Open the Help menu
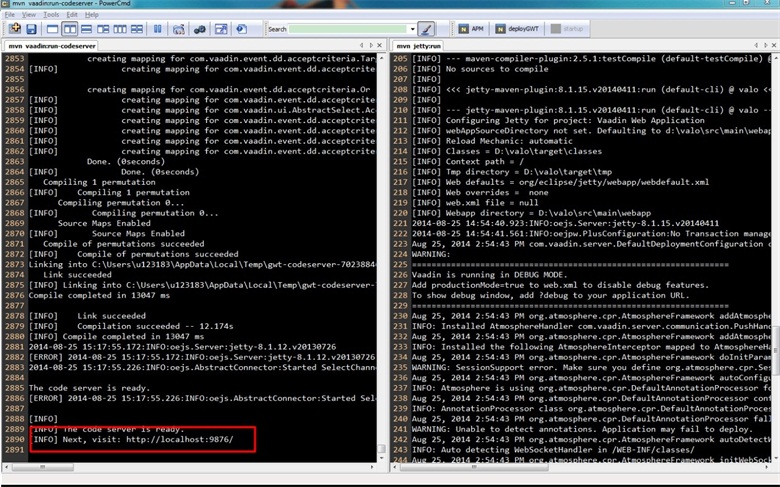The width and height of the screenshot is (780, 487). [x=92, y=15]
